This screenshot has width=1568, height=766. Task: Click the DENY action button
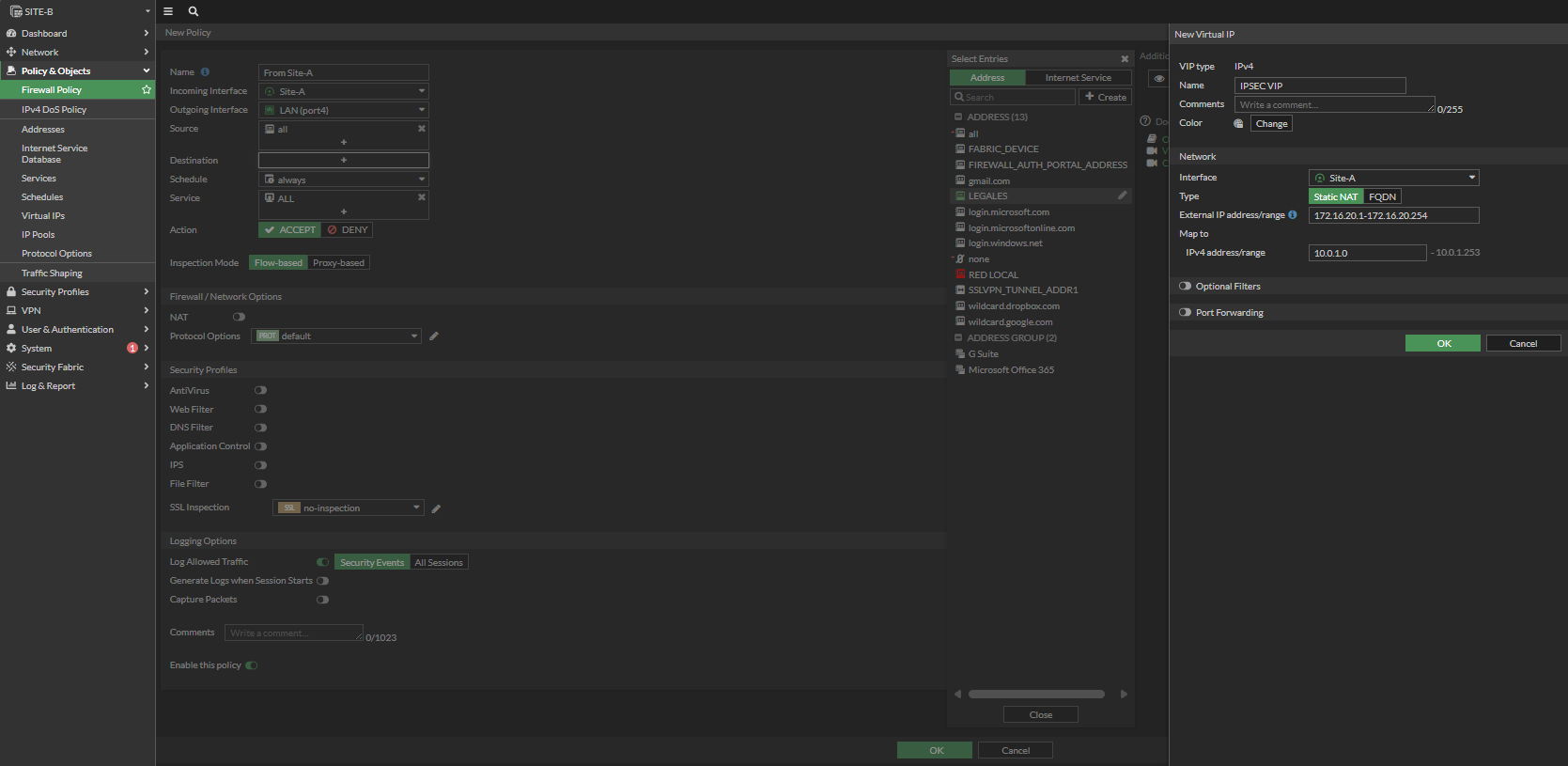click(348, 230)
